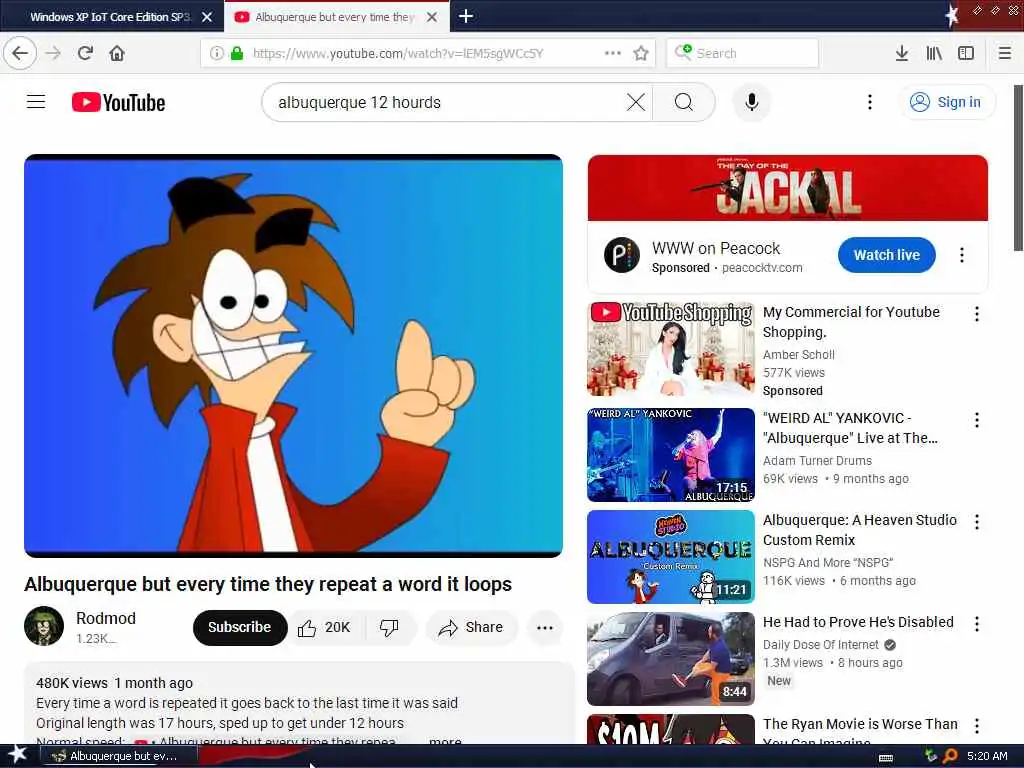Open the browser library icon
Viewport: 1024px width, 768px height.
[x=934, y=53]
